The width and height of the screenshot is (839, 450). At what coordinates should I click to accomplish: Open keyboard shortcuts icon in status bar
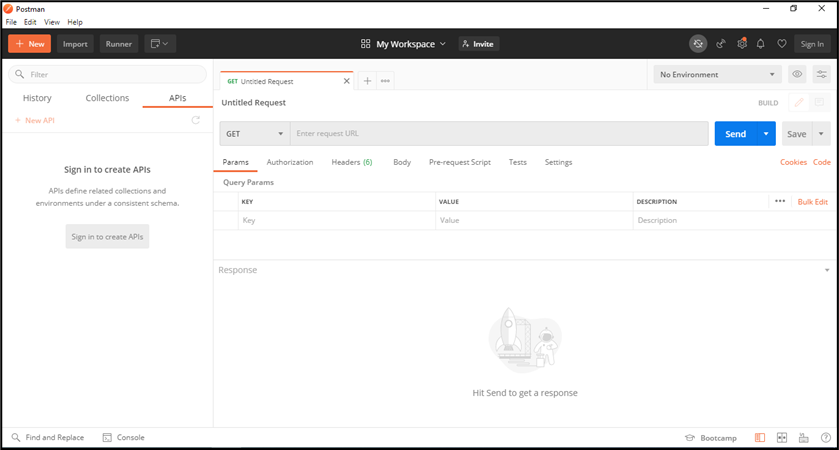click(804, 438)
